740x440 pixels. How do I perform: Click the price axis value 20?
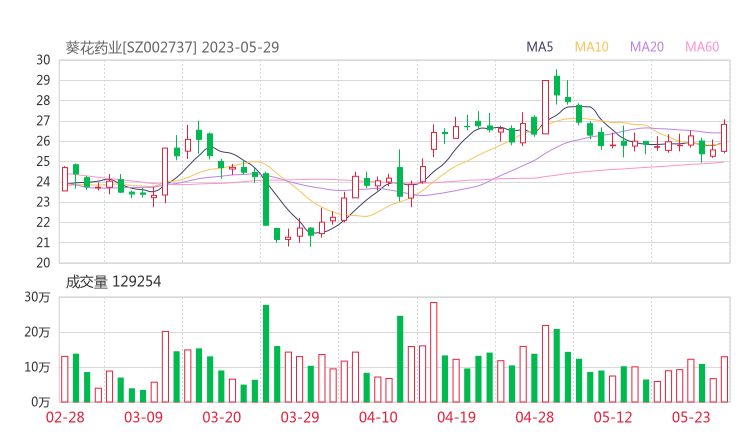(43, 263)
